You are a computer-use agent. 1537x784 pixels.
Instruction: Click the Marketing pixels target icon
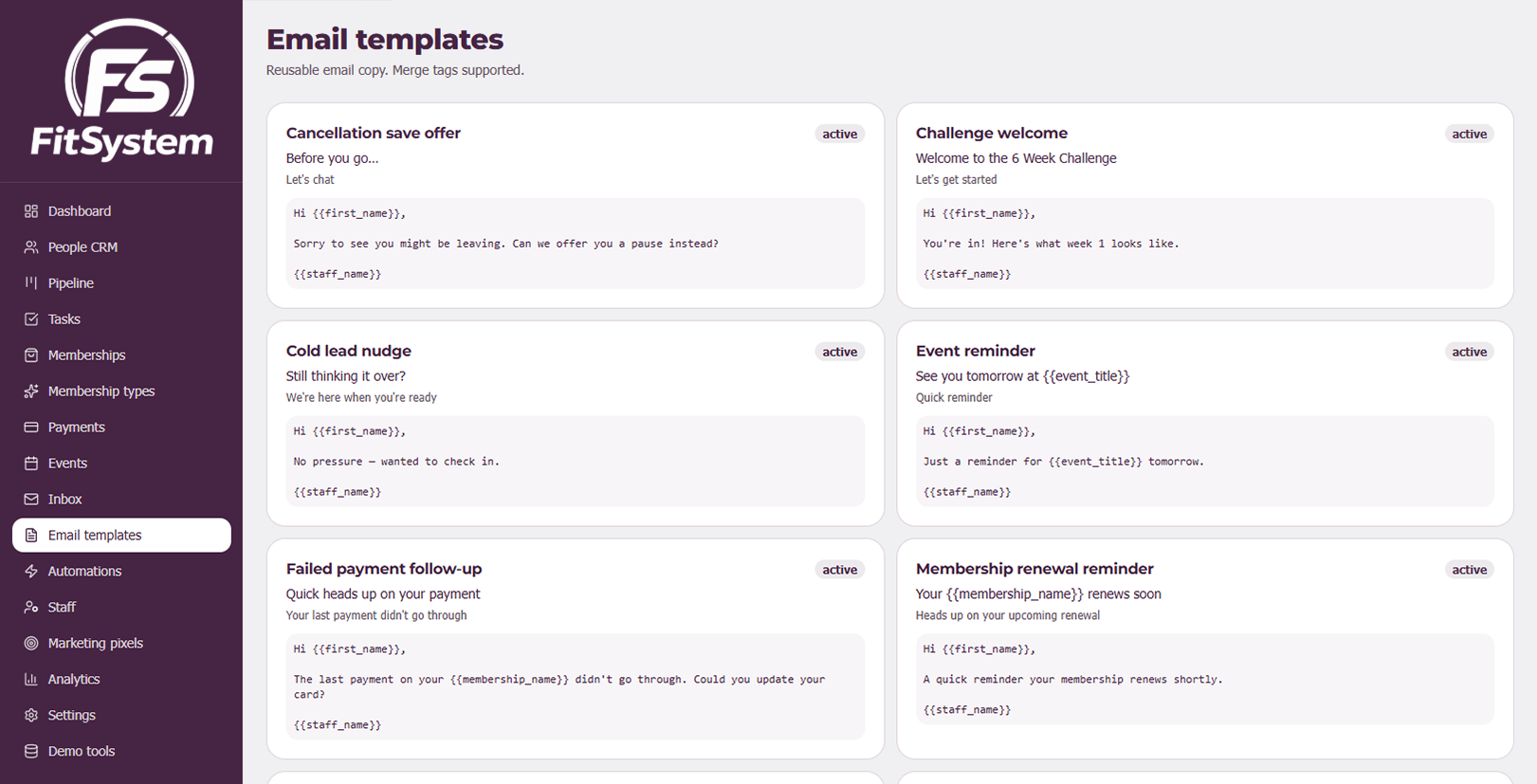click(31, 644)
